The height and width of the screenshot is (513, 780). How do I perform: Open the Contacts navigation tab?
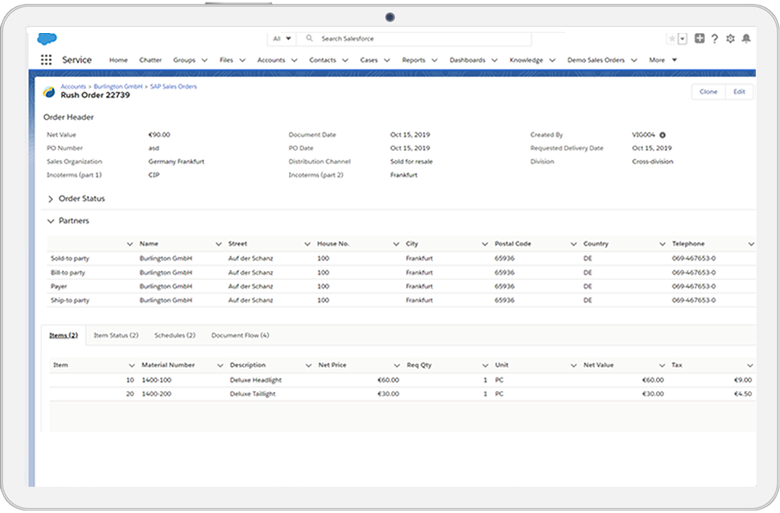[x=323, y=60]
